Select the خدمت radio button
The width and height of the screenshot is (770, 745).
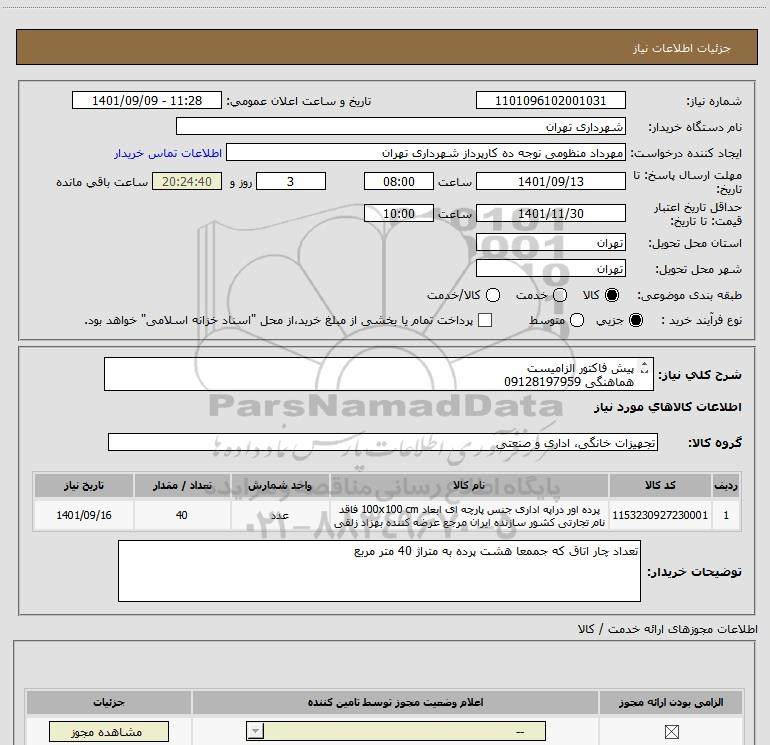(x=560, y=295)
